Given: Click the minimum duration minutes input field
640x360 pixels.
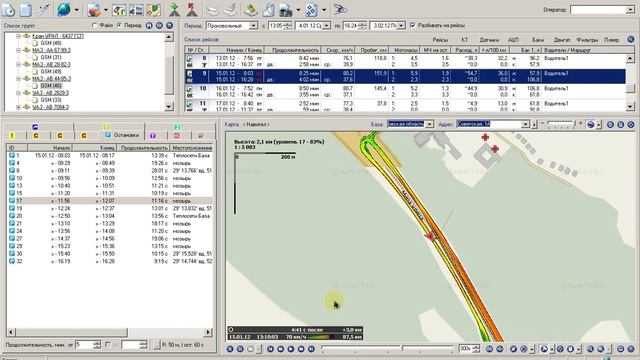Looking at the screenshot, I should pos(84,345).
